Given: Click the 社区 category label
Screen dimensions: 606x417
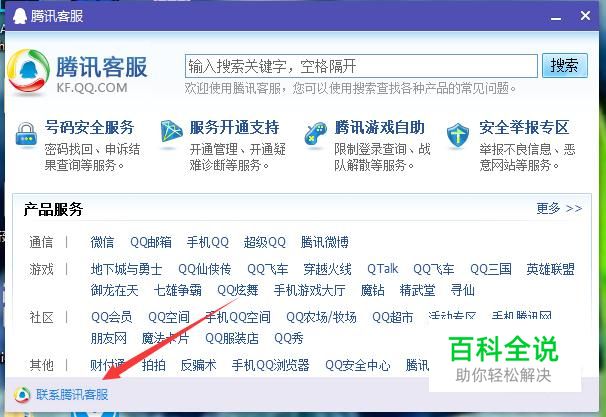Looking at the screenshot, I should point(41,317).
